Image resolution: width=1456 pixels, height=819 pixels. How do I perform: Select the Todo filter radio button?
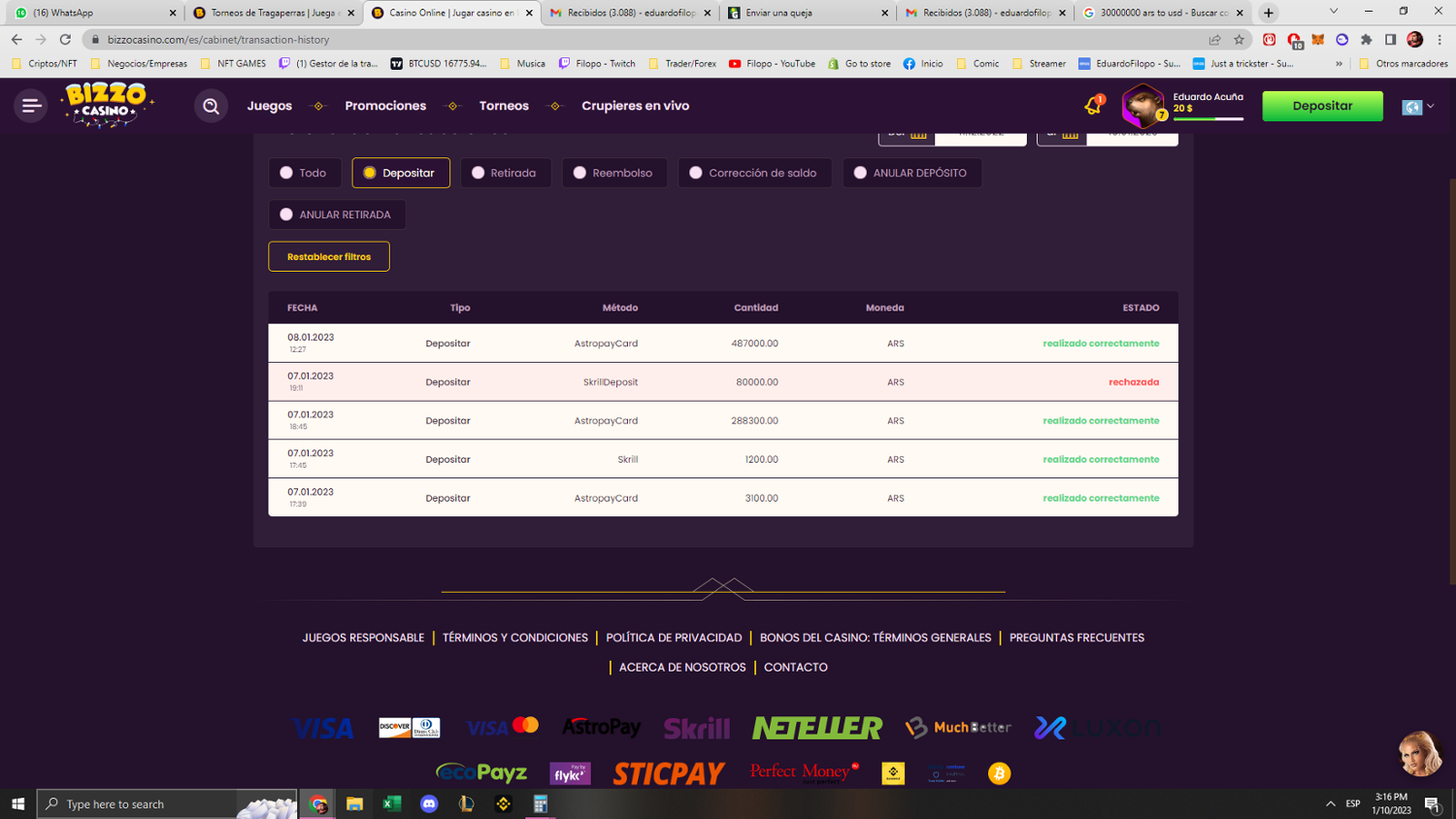[305, 173]
